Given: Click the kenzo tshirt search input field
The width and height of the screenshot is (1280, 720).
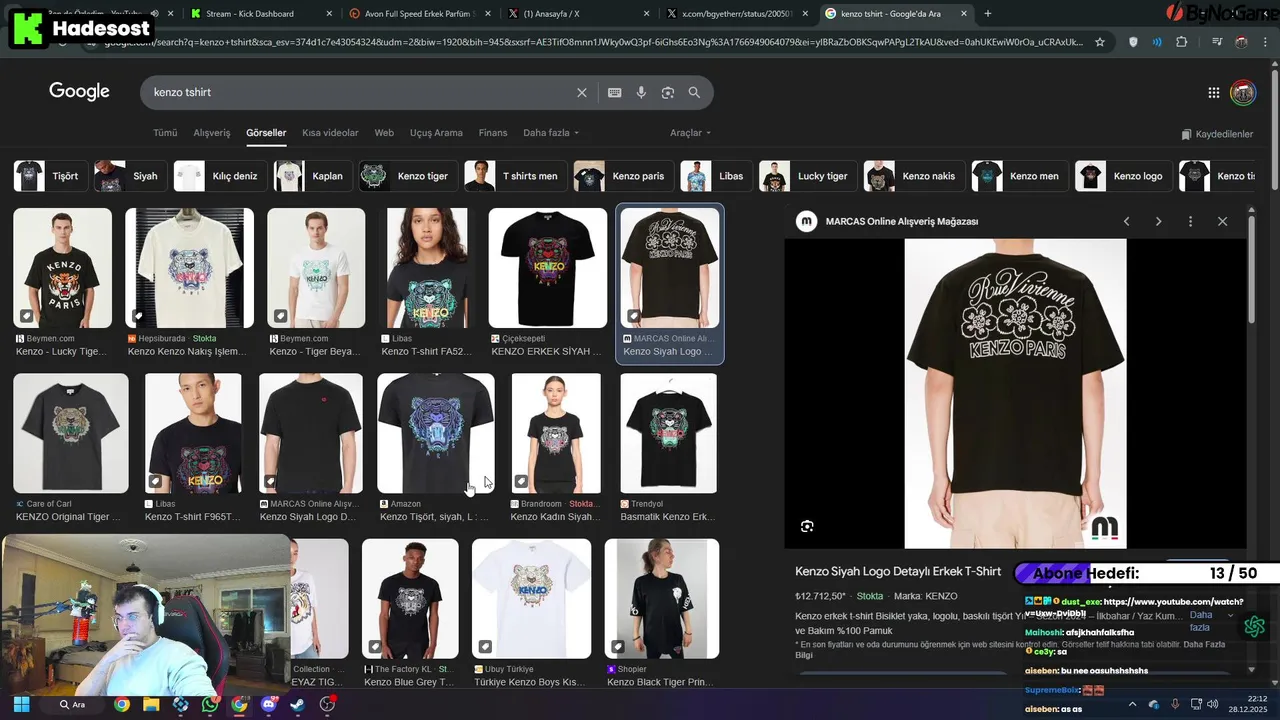Looking at the screenshot, I should [x=360, y=92].
